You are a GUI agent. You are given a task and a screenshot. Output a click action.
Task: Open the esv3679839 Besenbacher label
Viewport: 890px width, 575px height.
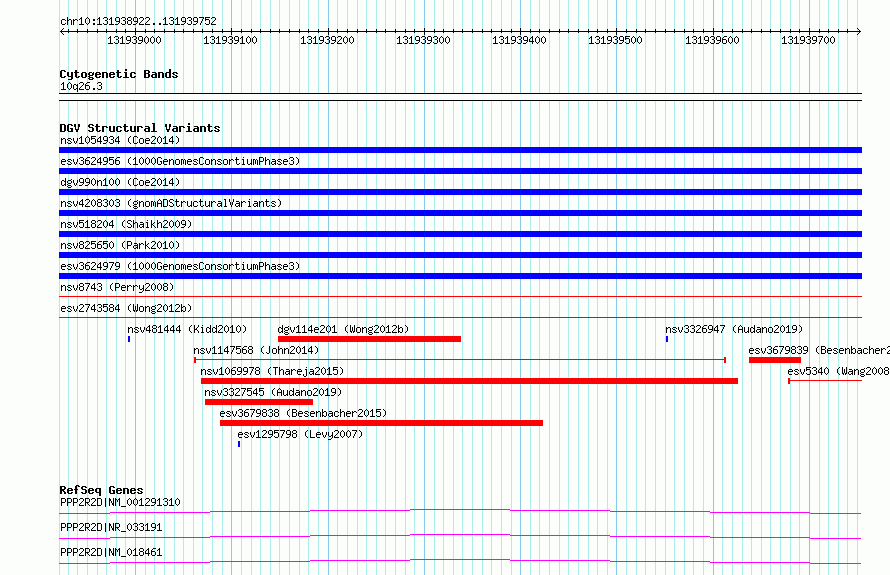[x=819, y=350]
